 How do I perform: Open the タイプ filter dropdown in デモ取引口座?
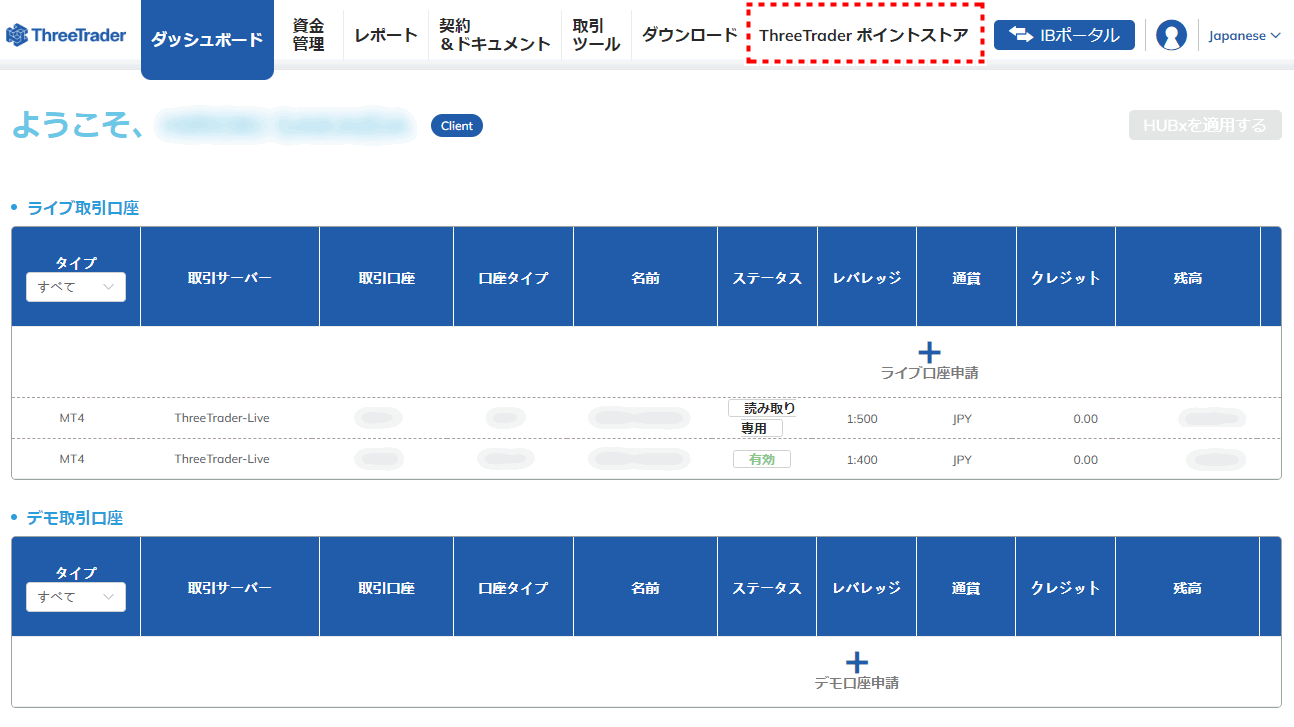(x=76, y=597)
